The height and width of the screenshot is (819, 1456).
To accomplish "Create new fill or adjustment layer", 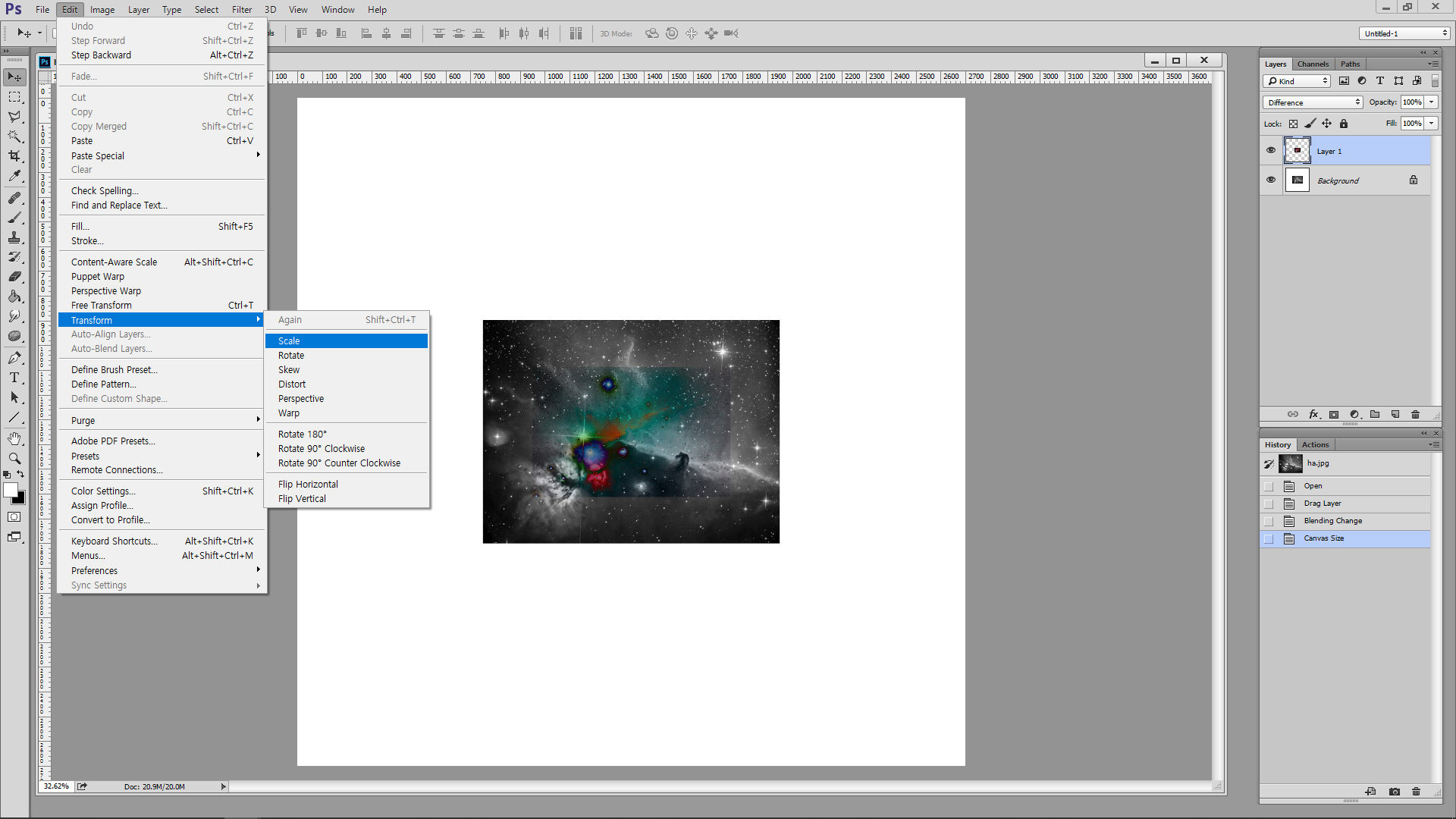I will tap(1355, 415).
